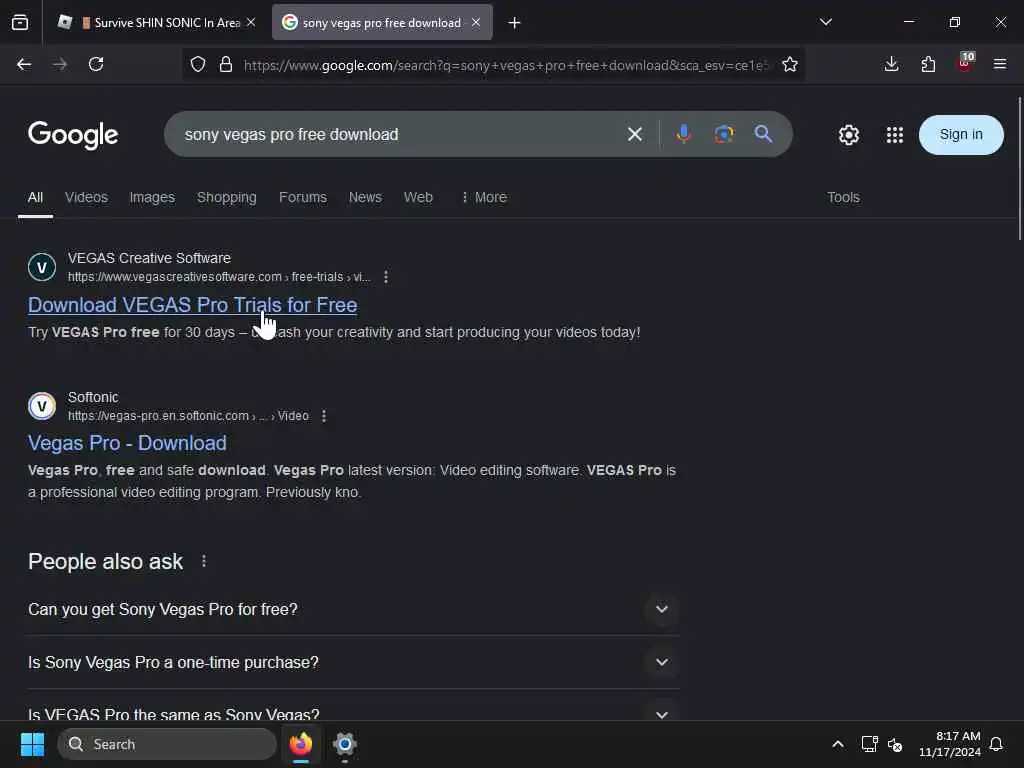
Task: Close the Survive SHIN SONIC tab
Action: [251, 22]
